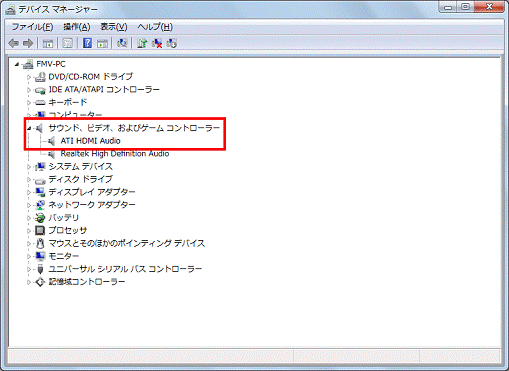Open the ファイル(F) menu
The height and width of the screenshot is (371, 509).
point(32,27)
